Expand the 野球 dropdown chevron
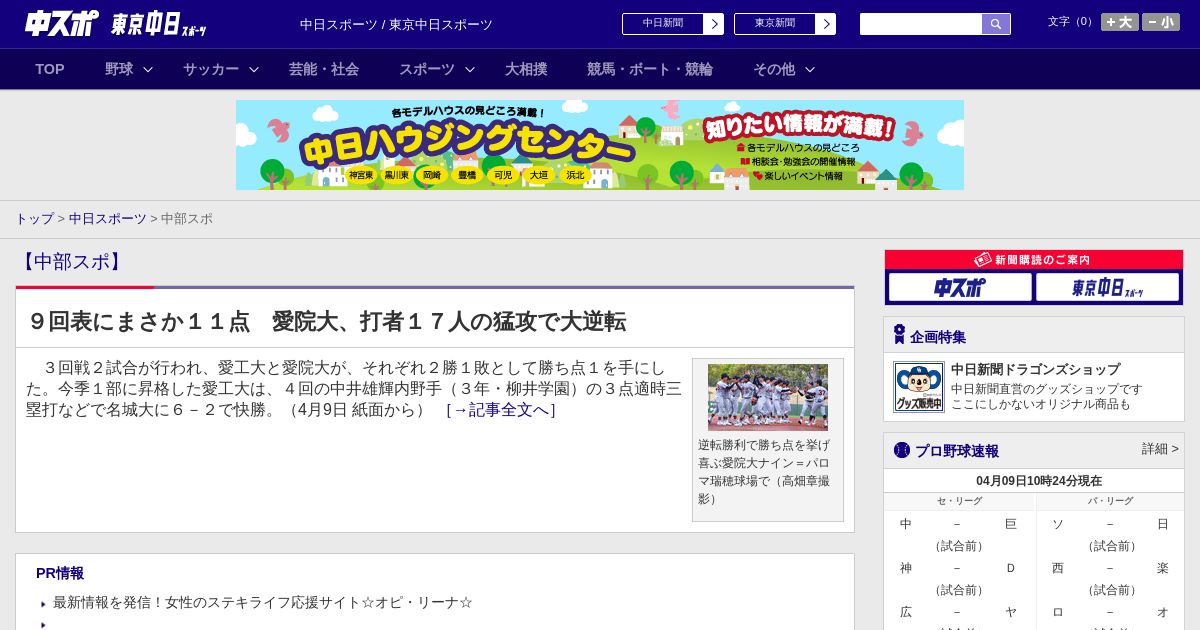Screen dimensions: 1200x630 [148, 69]
